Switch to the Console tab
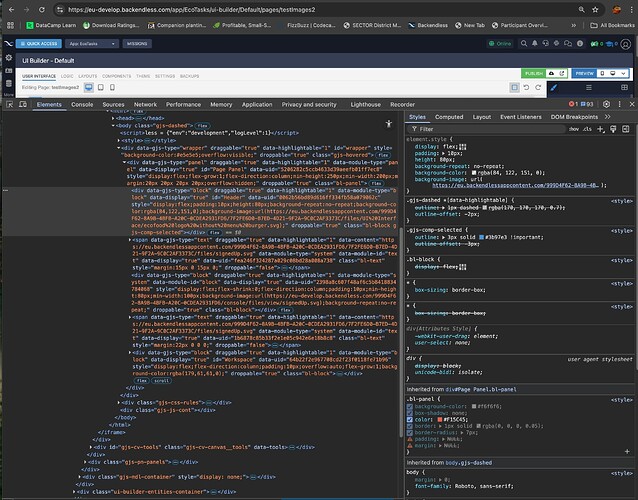 (82, 104)
